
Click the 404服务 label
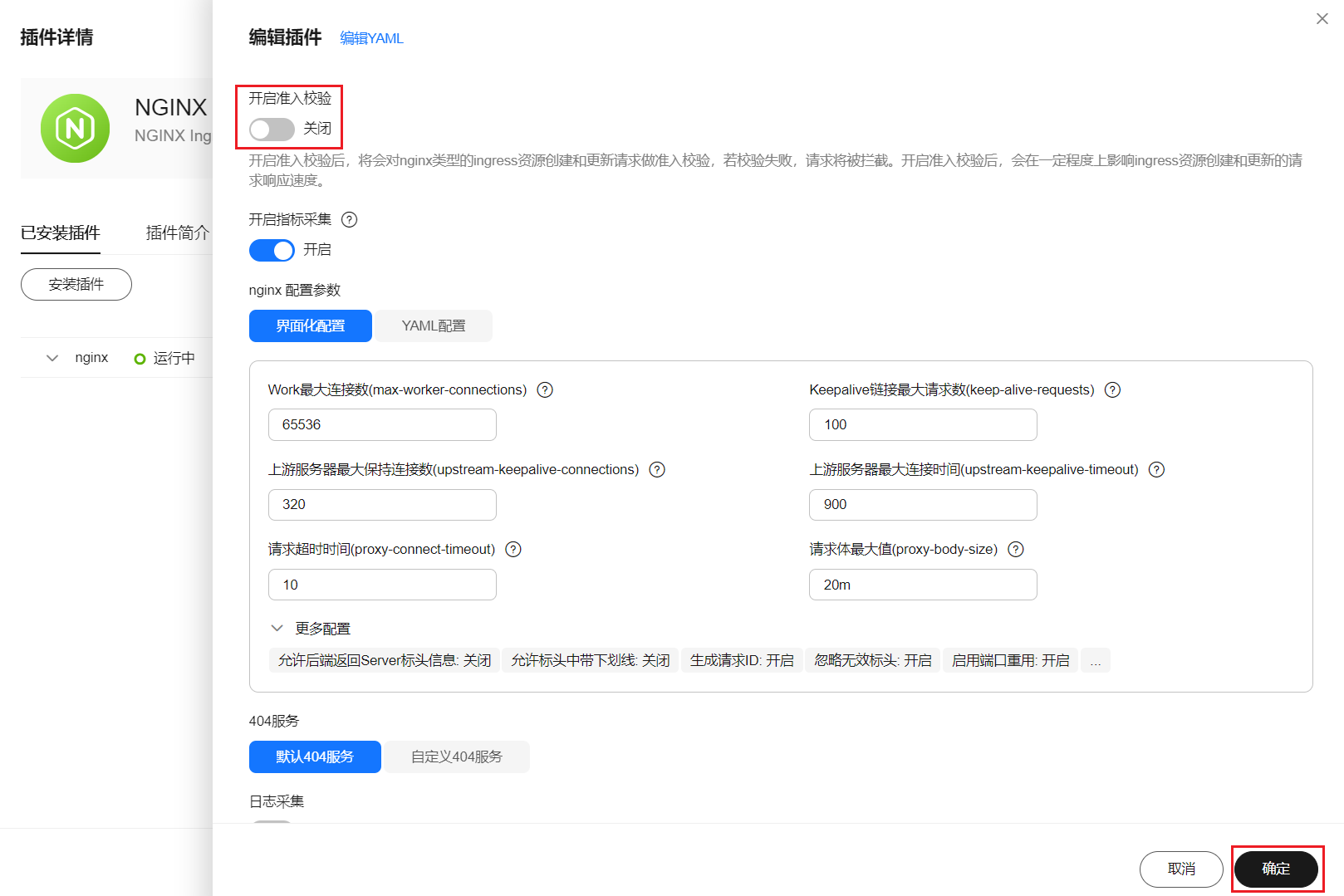[x=274, y=722]
